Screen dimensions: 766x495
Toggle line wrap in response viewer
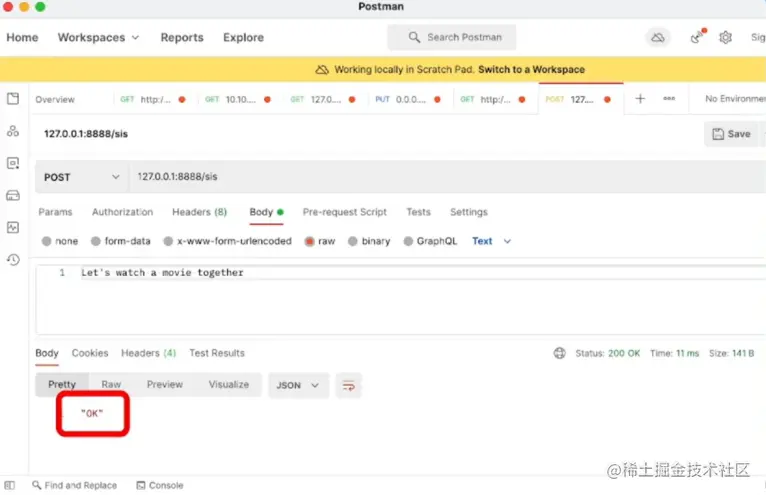348,386
